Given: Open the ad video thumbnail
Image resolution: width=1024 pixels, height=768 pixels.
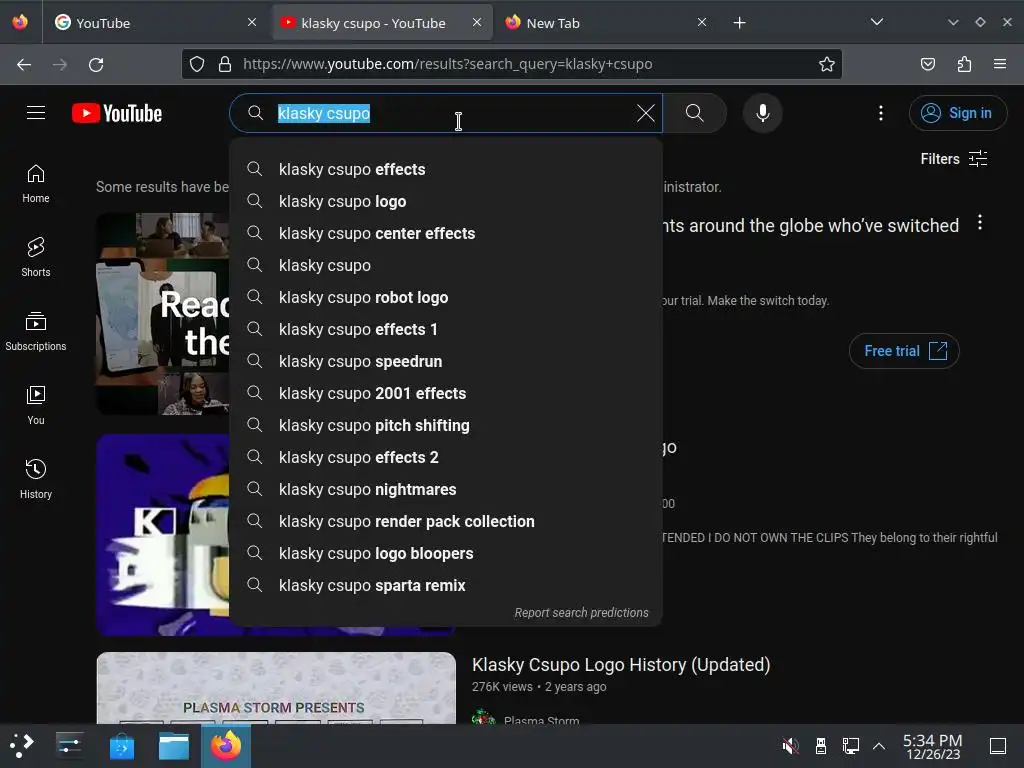Looking at the screenshot, I should [163, 313].
